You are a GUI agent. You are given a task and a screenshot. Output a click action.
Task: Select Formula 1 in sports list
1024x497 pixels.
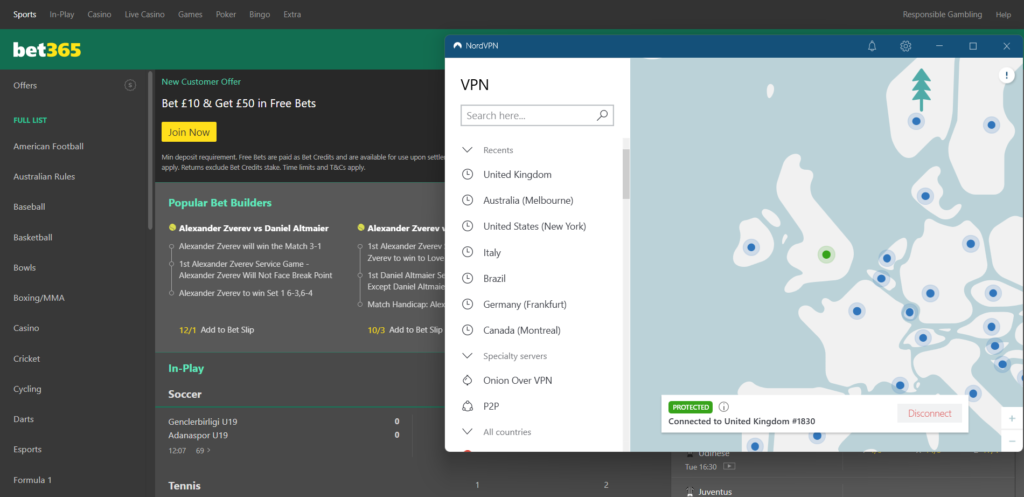(33, 479)
